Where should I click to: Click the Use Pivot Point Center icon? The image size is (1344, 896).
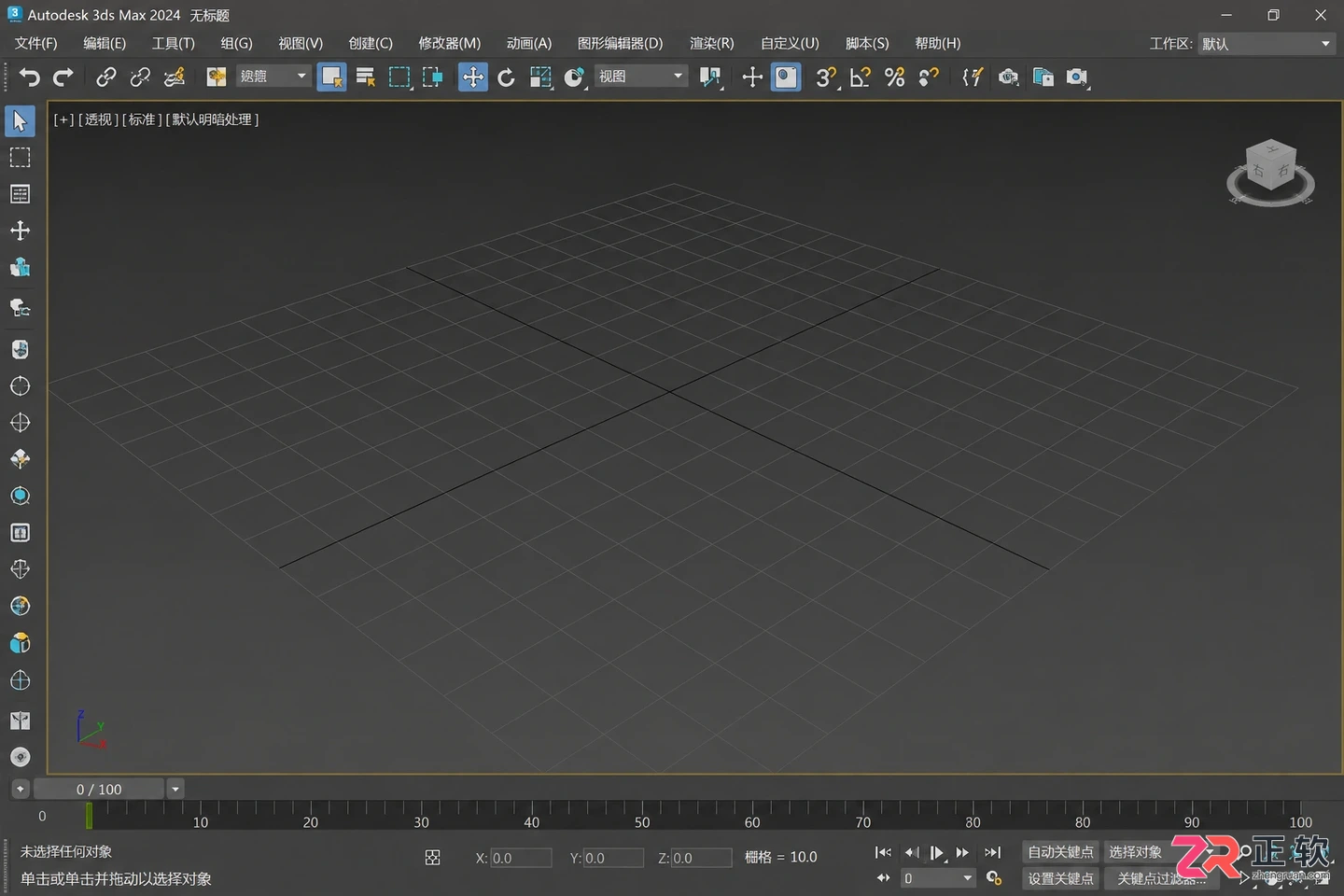(711, 77)
